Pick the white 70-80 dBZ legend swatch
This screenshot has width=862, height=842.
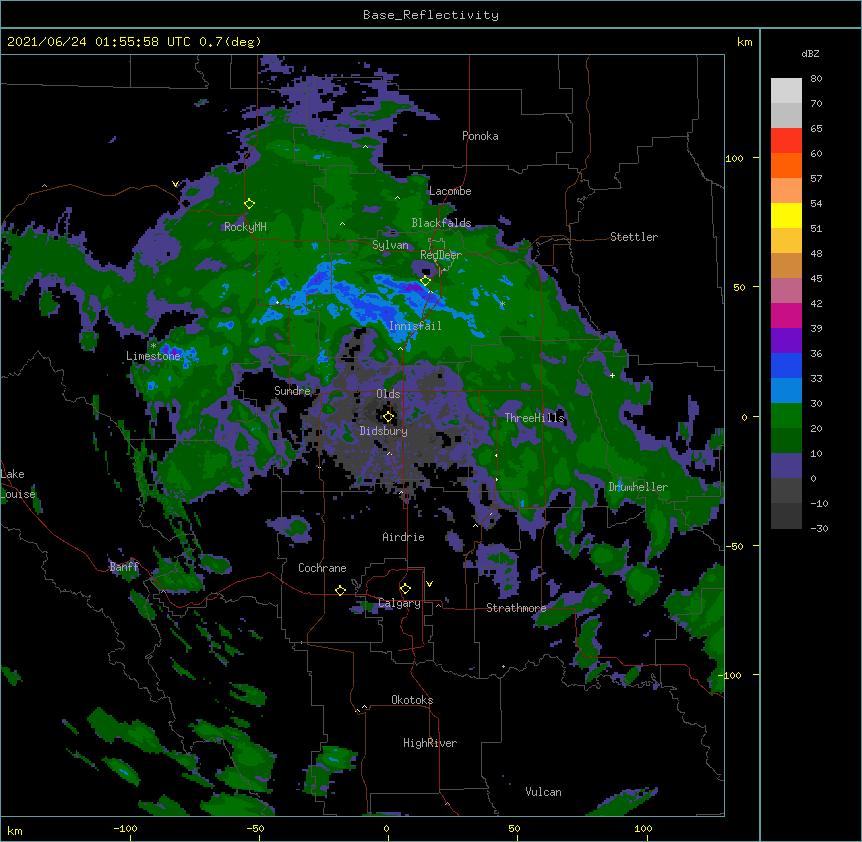(786, 91)
